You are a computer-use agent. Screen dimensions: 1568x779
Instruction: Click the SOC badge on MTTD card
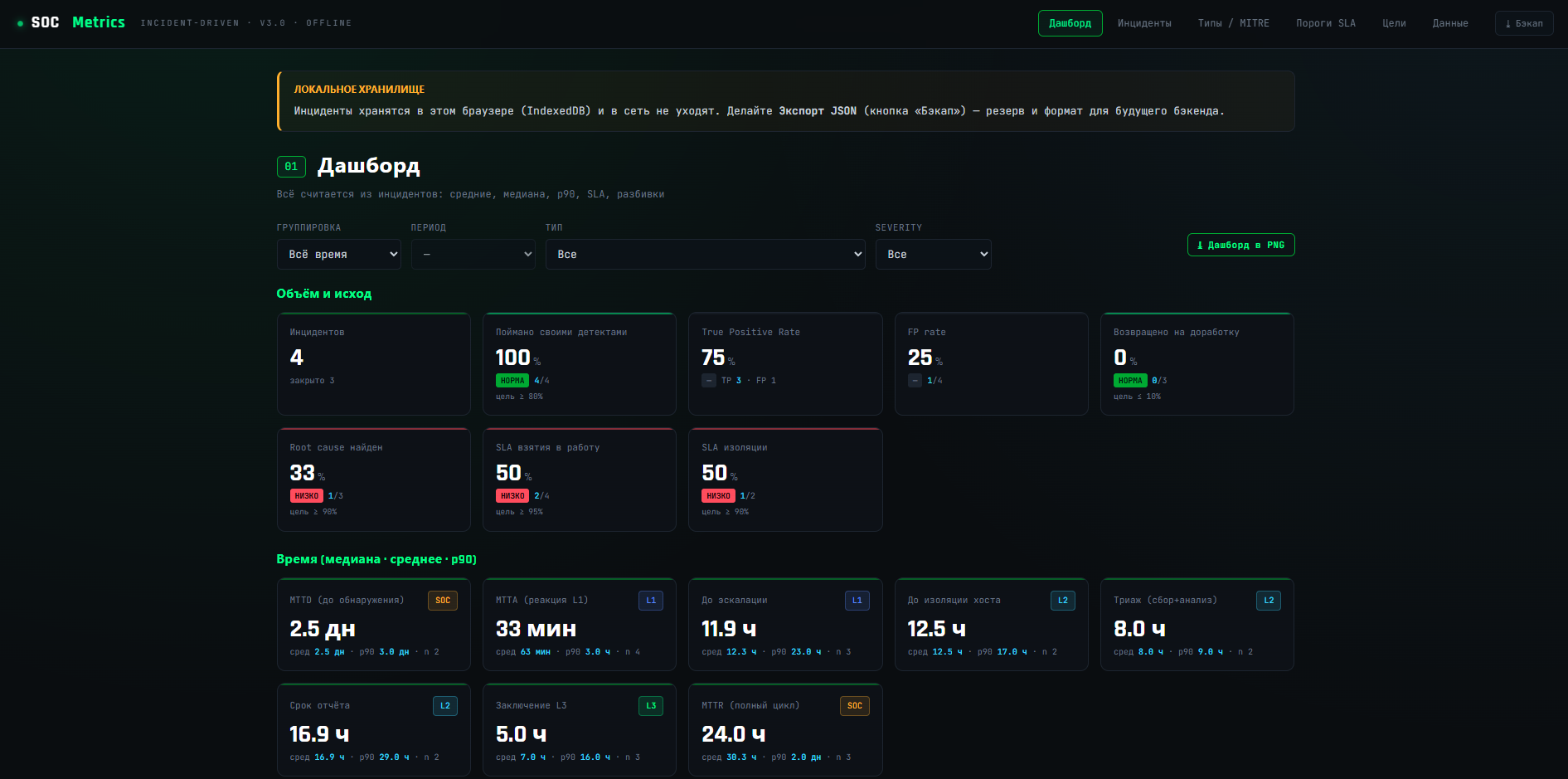(443, 600)
